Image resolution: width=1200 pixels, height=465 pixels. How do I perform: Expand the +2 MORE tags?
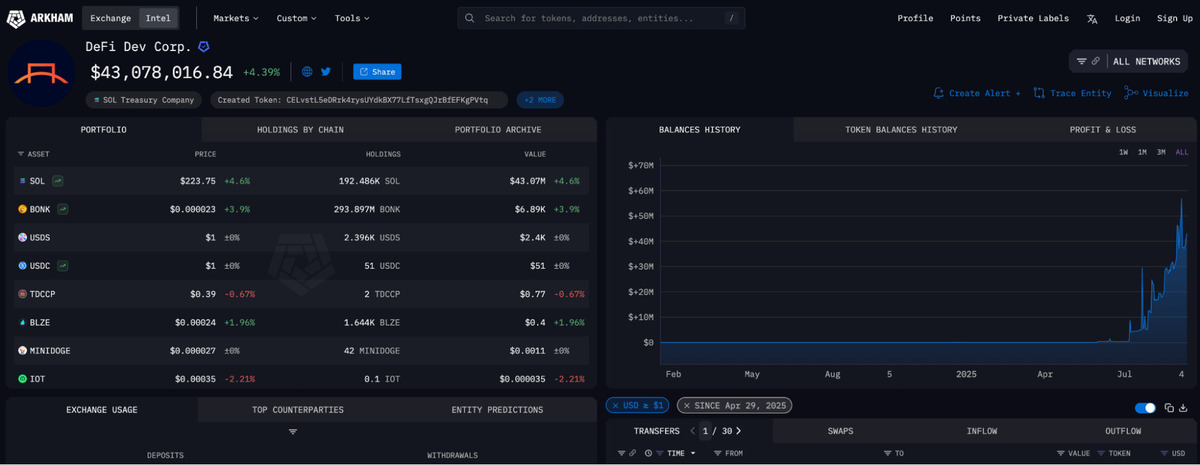point(540,100)
